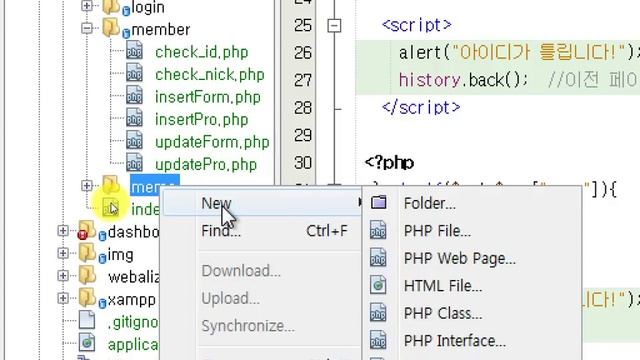This screenshot has width=640, height=360.
Task: Expand the xampp folder
Action: coord(63,298)
